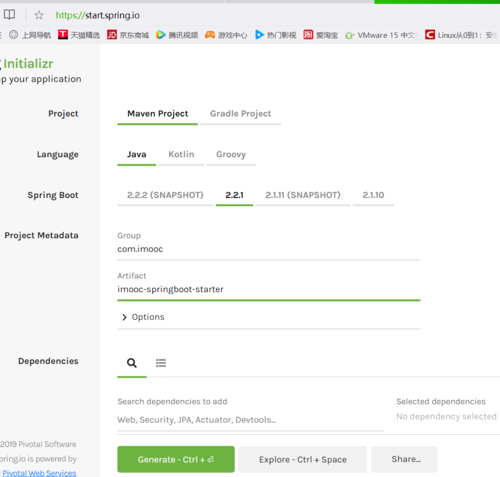This screenshot has height=477, width=500.
Task: Bookmark this page with the star icon
Action: coord(39,15)
